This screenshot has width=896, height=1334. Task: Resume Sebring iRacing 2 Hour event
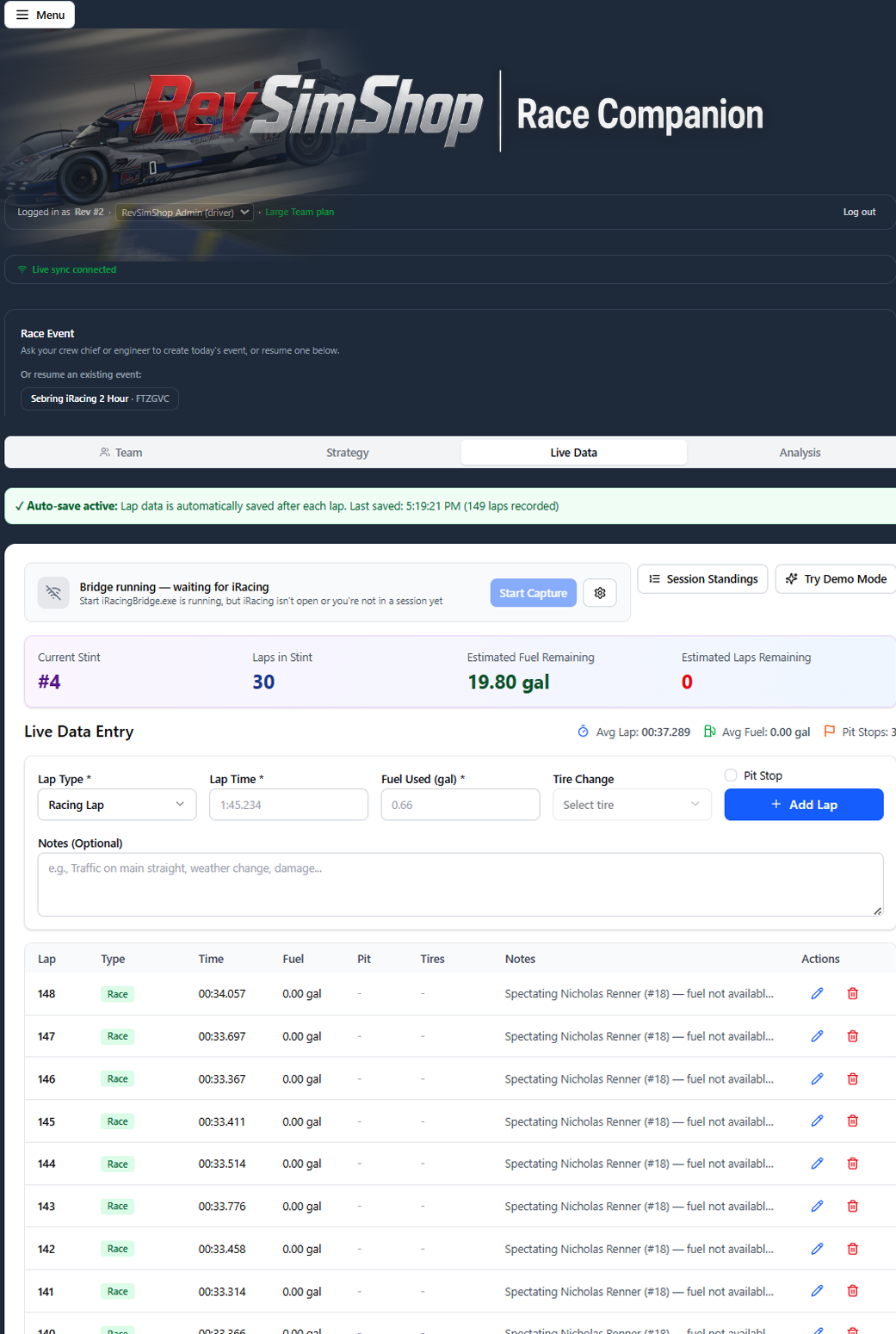[100, 398]
